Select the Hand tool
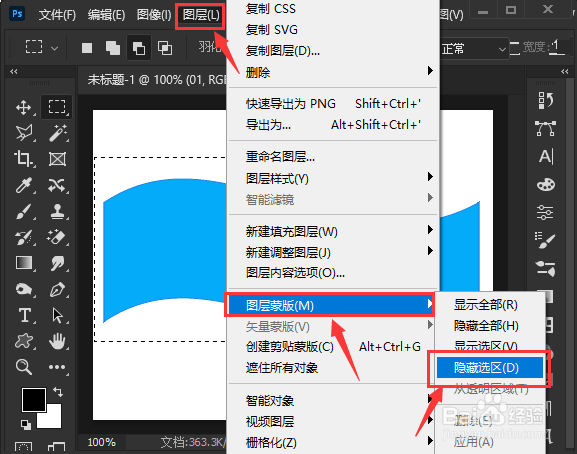The width and height of the screenshot is (577, 454). click(x=57, y=341)
